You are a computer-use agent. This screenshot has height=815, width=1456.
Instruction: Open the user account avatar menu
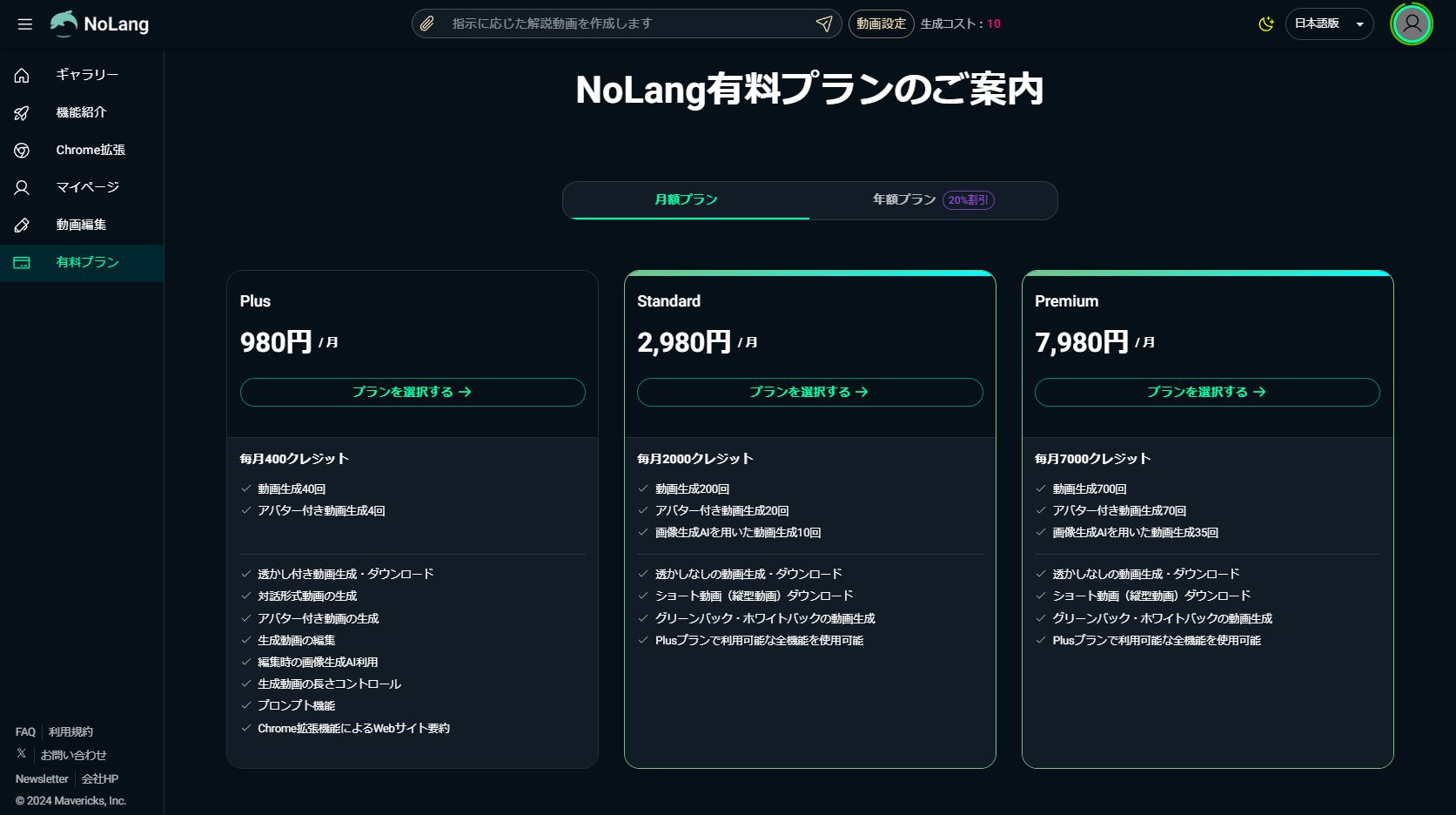(1412, 24)
